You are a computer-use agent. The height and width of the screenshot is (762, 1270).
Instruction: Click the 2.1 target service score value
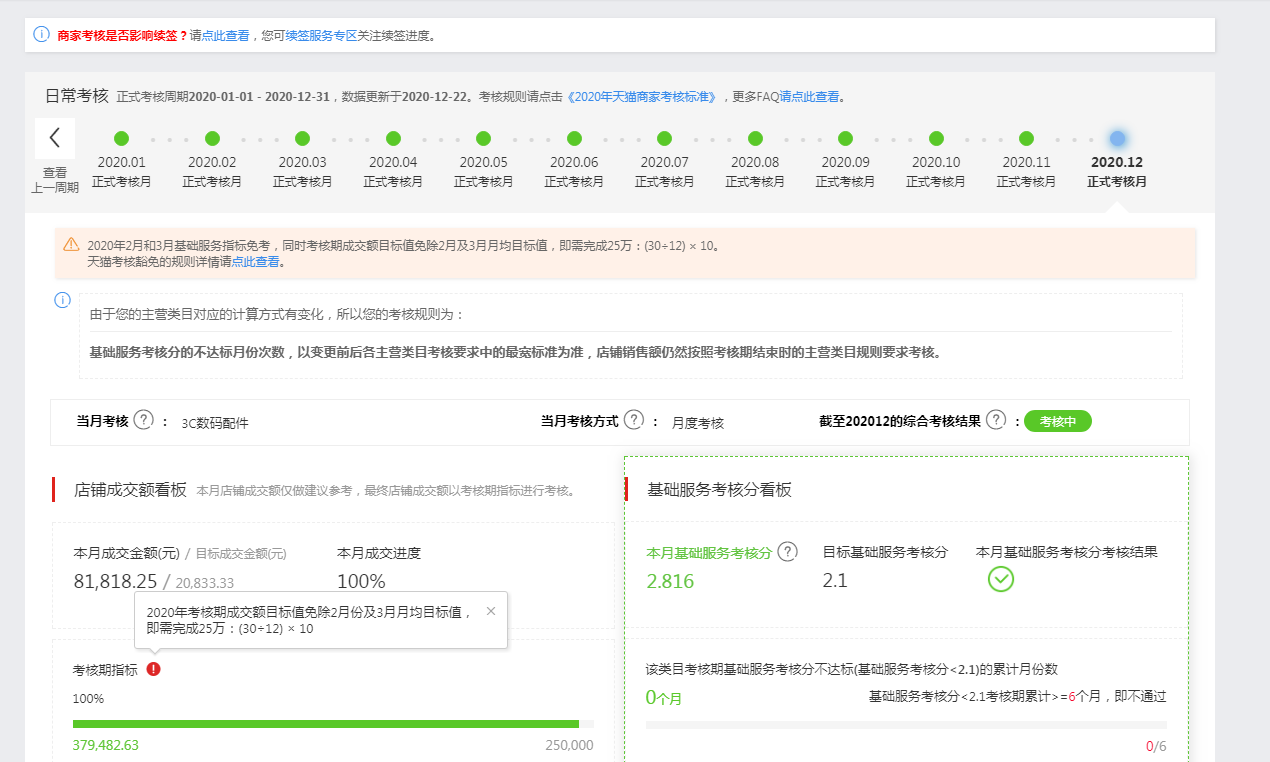point(835,580)
